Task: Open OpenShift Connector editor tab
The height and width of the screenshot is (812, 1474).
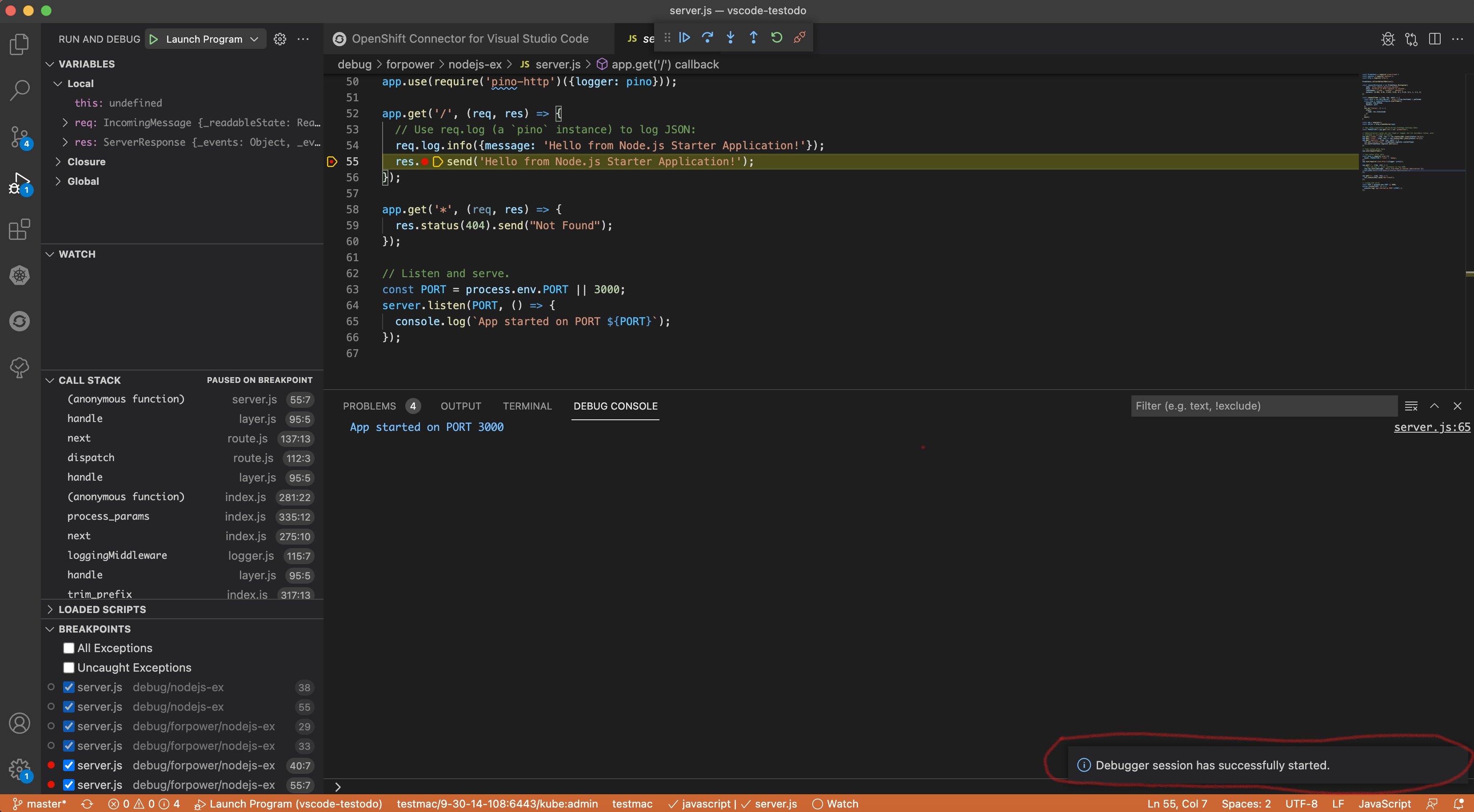Action: pos(470,38)
